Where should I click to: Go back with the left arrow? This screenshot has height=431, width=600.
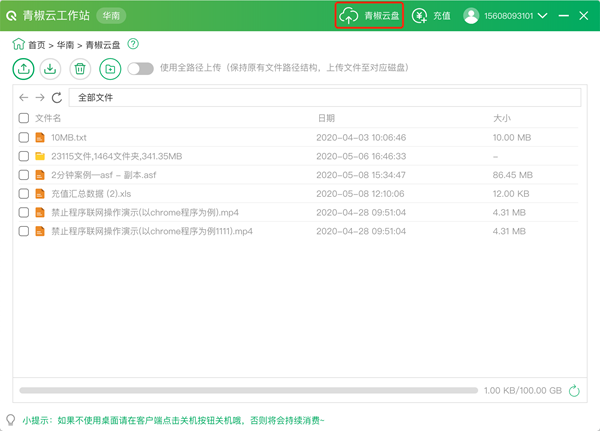click(x=24, y=98)
